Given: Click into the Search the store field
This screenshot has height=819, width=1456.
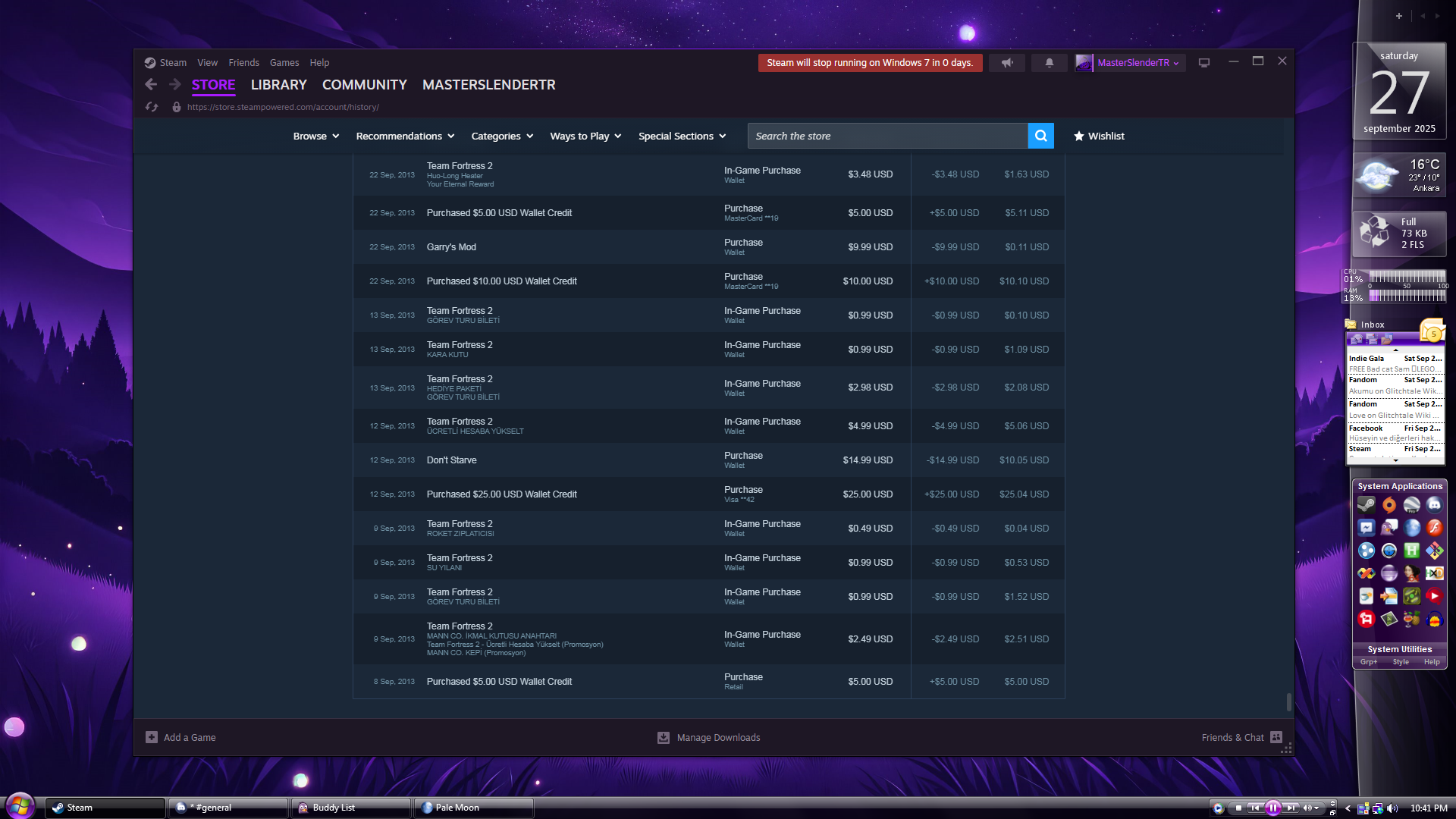Looking at the screenshot, I should [888, 136].
